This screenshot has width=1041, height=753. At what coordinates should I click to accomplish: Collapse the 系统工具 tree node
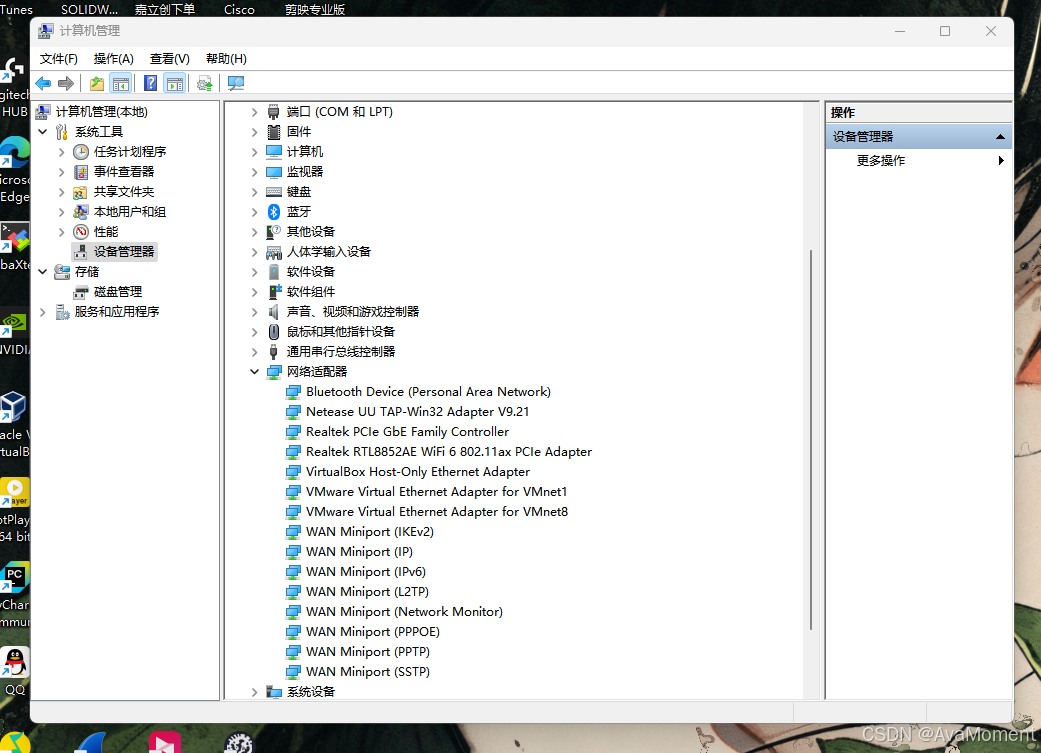[x=42, y=132]
